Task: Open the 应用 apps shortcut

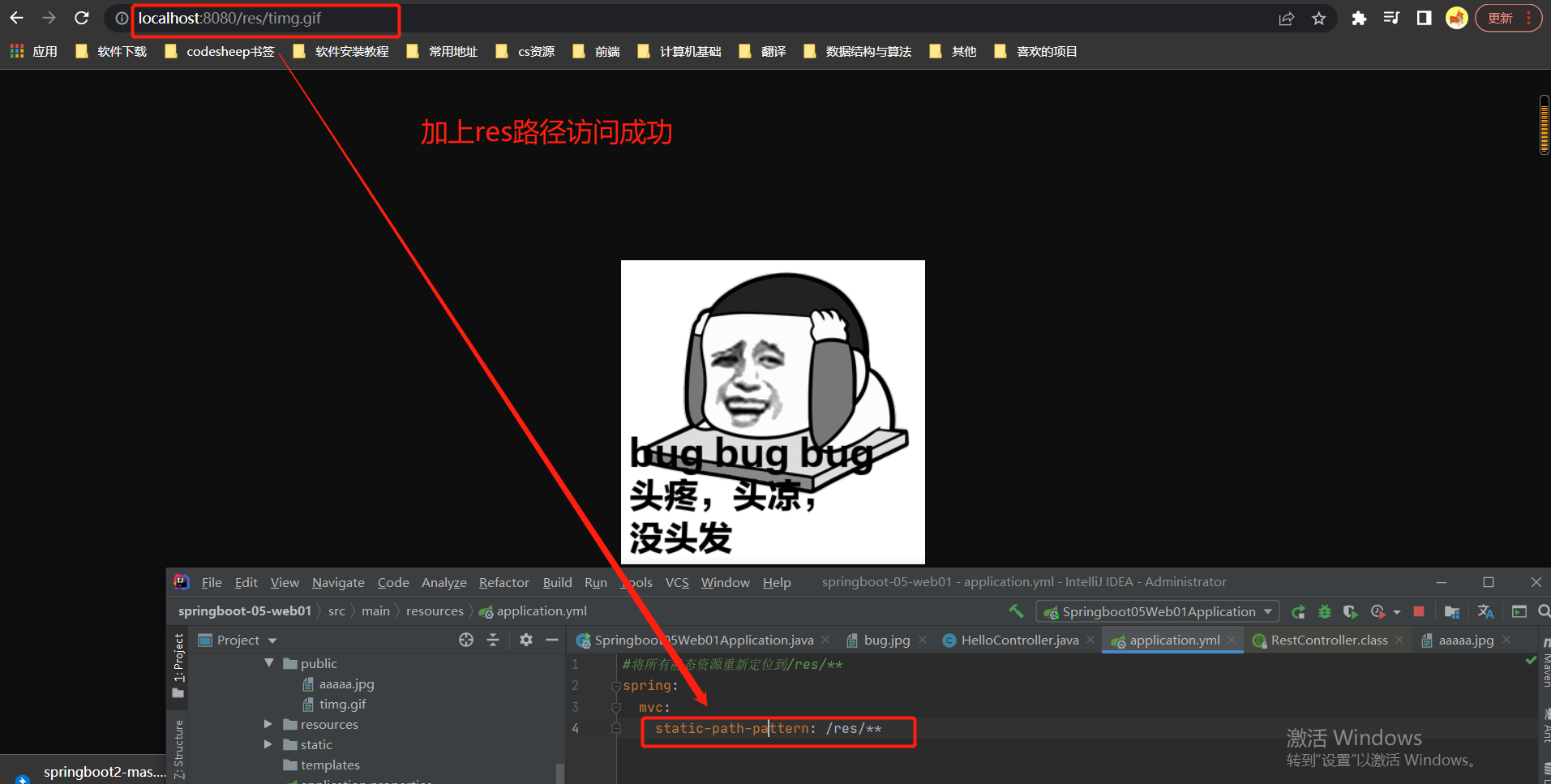Action: [33, 51]
